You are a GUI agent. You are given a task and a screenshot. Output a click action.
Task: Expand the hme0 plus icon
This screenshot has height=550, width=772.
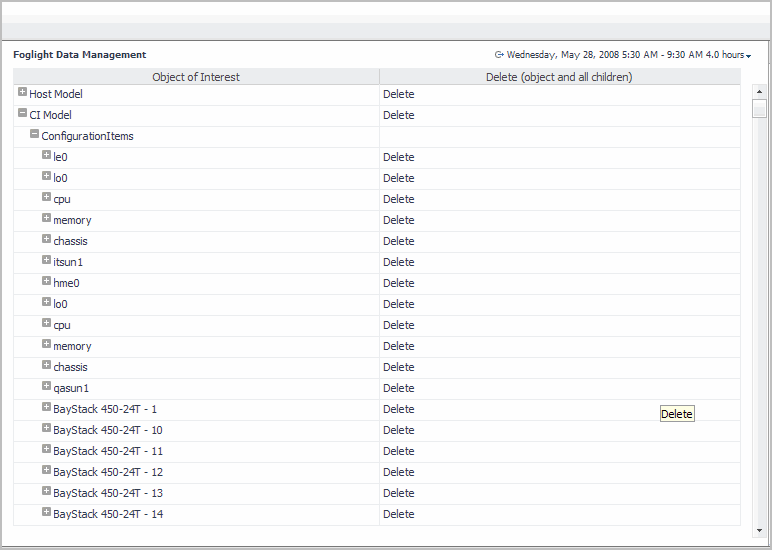point(46,282)
